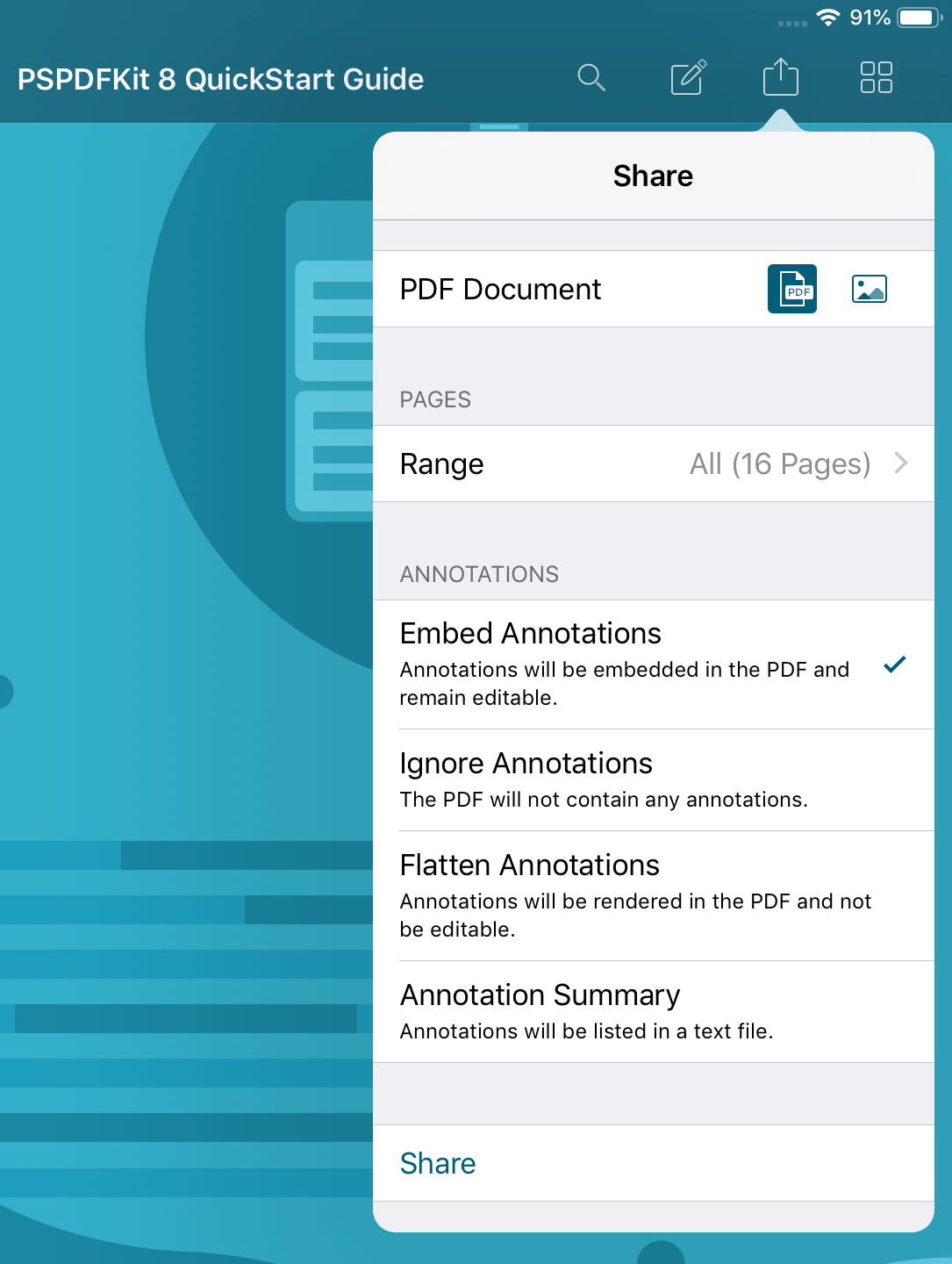Select the image format icon
The height and width of the screenshot is (1264, 952).
[x=869, y=289]
